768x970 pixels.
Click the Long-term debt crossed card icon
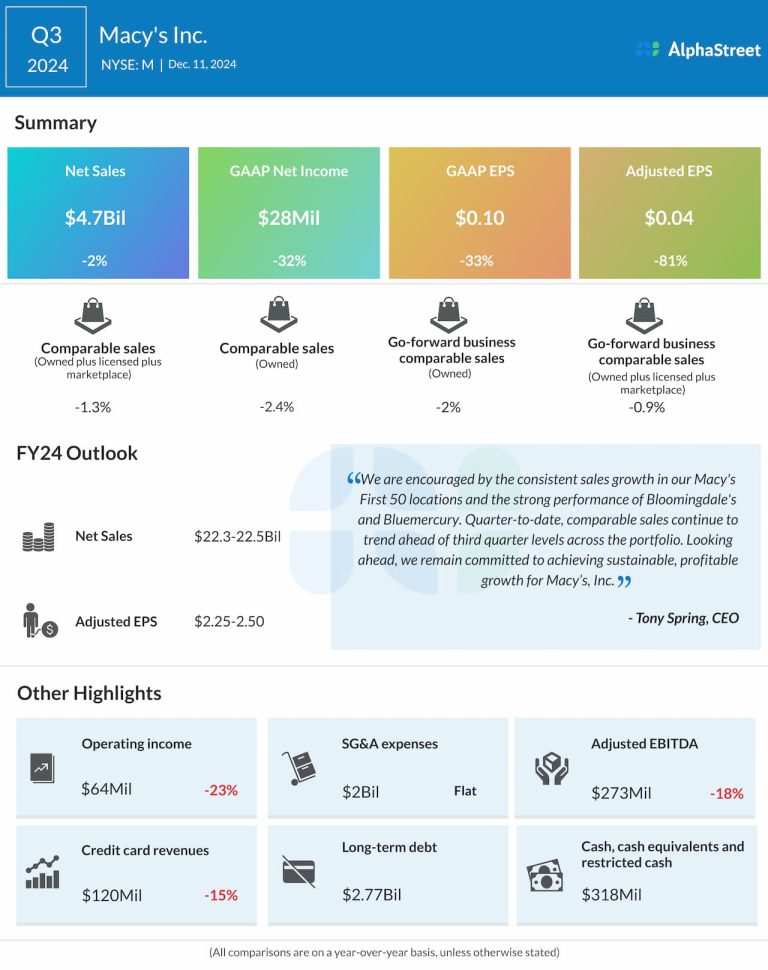coord(298,871)
